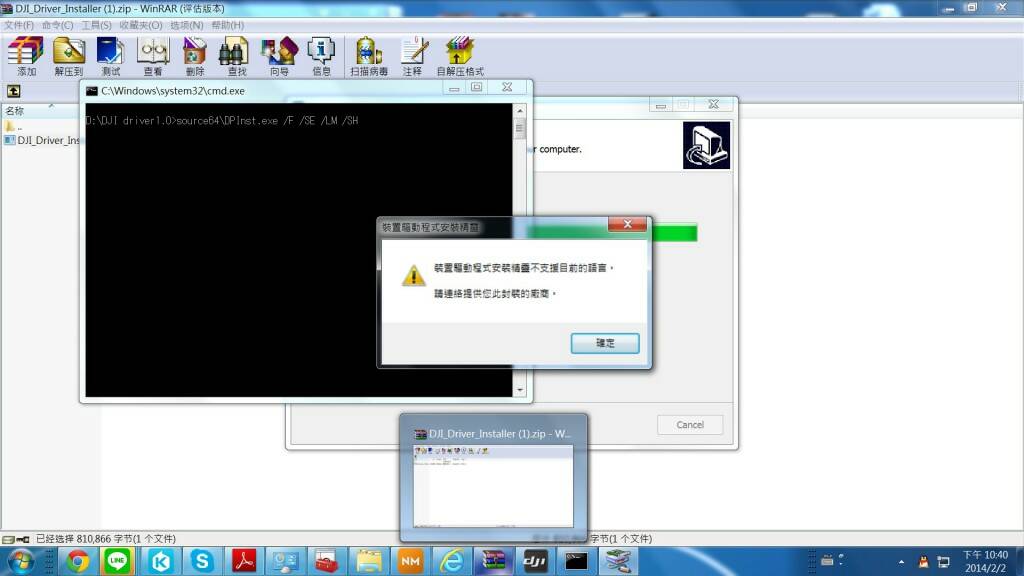Image resolution: width=1024 pixels, height=576 pixels.
Task: Open the orange NM app on the taskbar
Action: click(410, 561)
